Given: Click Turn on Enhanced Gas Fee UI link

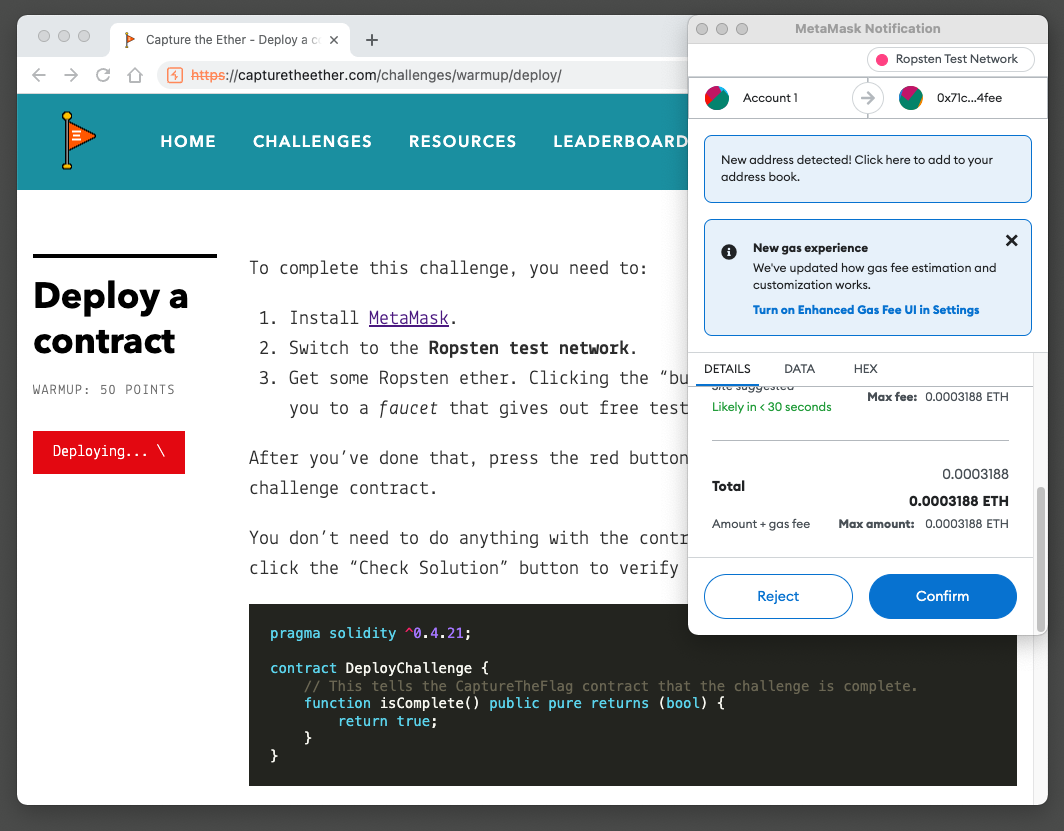Looking at the screenshot, I should pyautogui.click(x=866, y=310).
